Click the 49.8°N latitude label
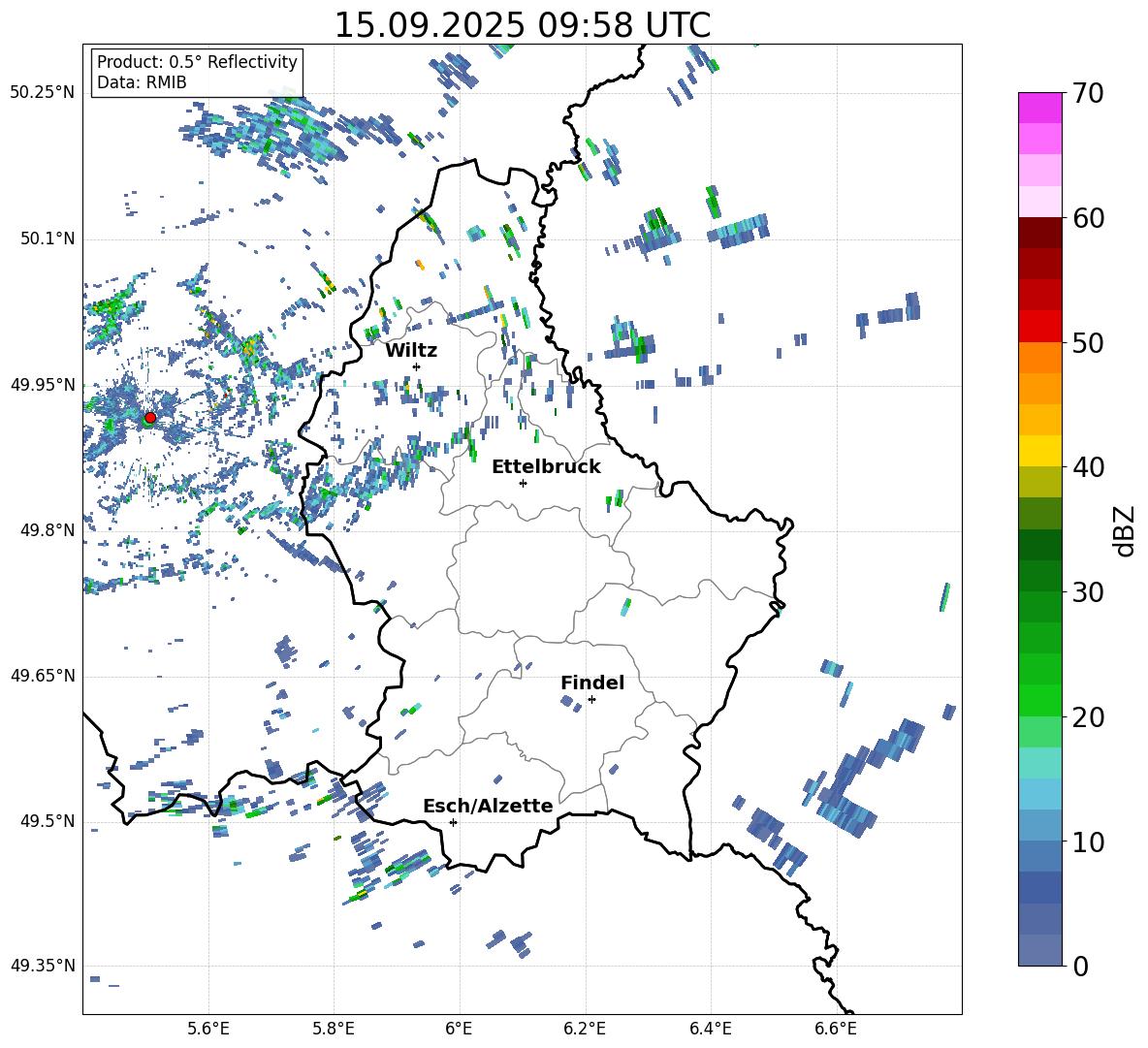Image resolution: width=1148 pixels, height=1048 pixels. coord(47,530)
